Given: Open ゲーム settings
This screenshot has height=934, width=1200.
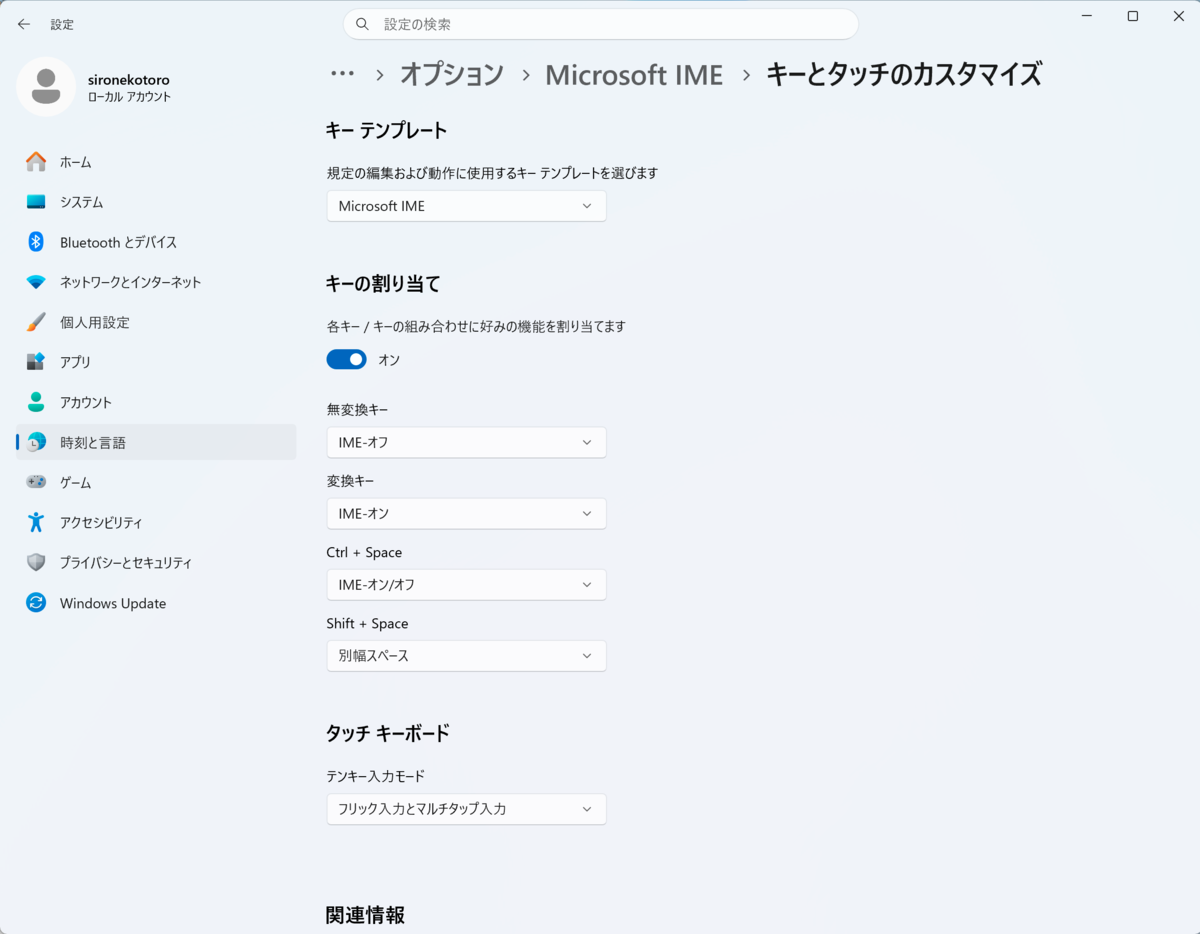Looking at the screenshot, I should (x=156, y=482).
